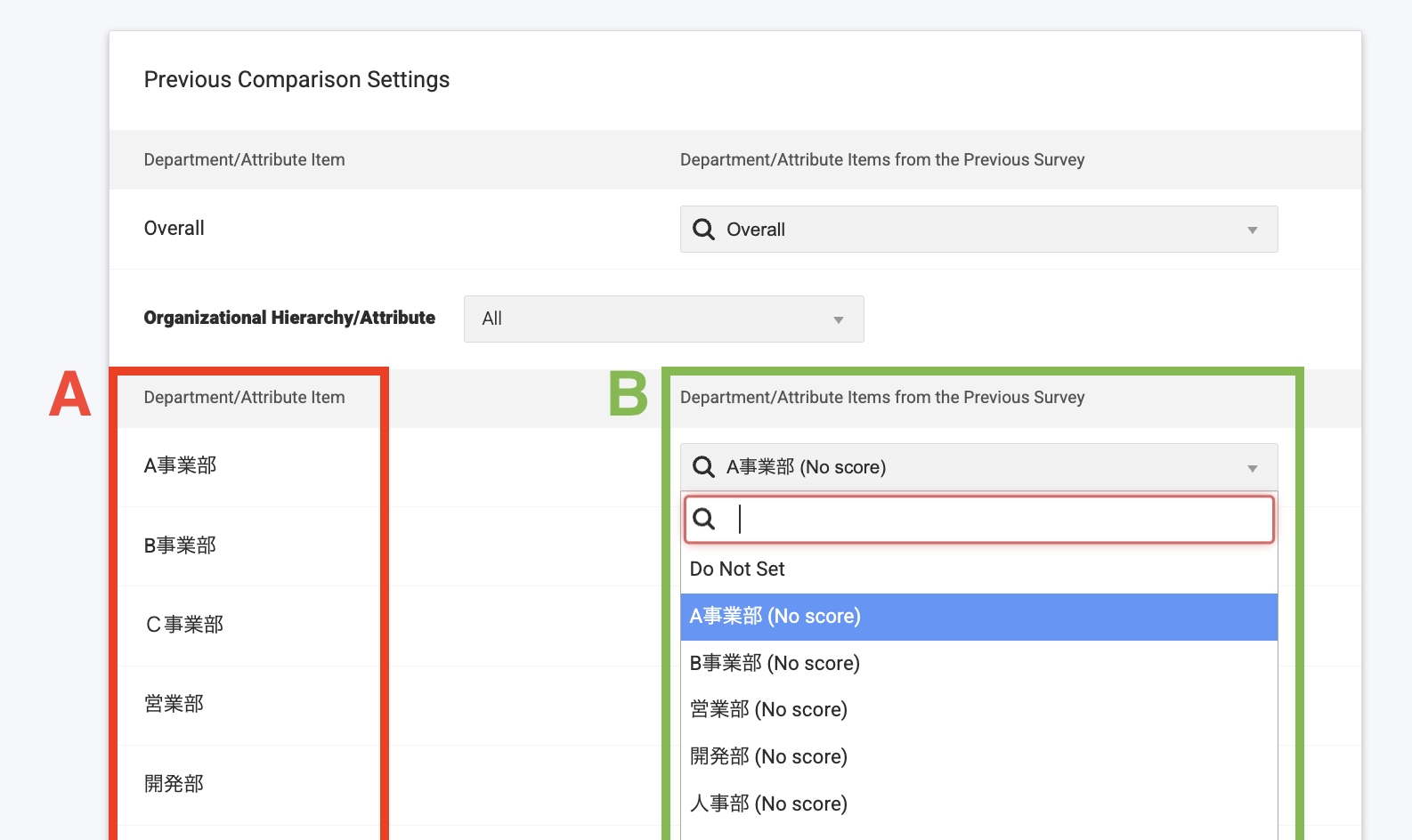Select B事業部 (No score) from list
Image resolution: width=1412 pixels, height=840 pixels.
tap(775, 664)
